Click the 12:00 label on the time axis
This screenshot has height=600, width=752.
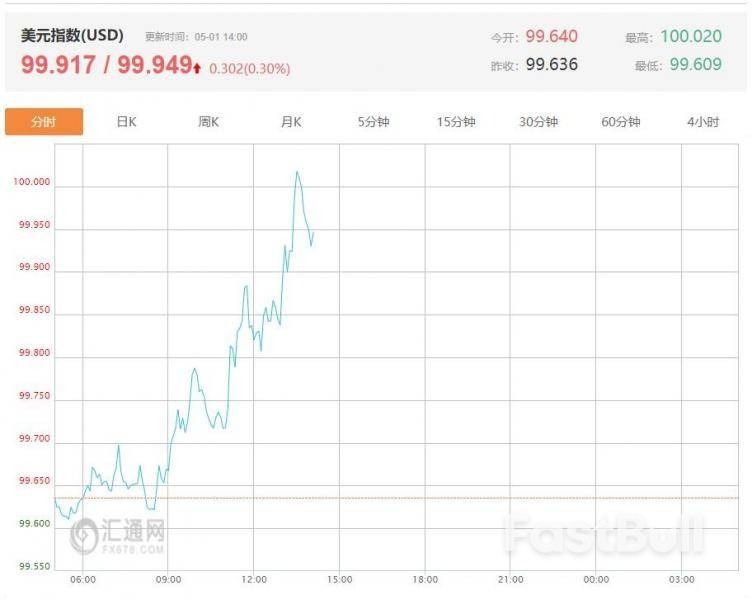[254, 580]
